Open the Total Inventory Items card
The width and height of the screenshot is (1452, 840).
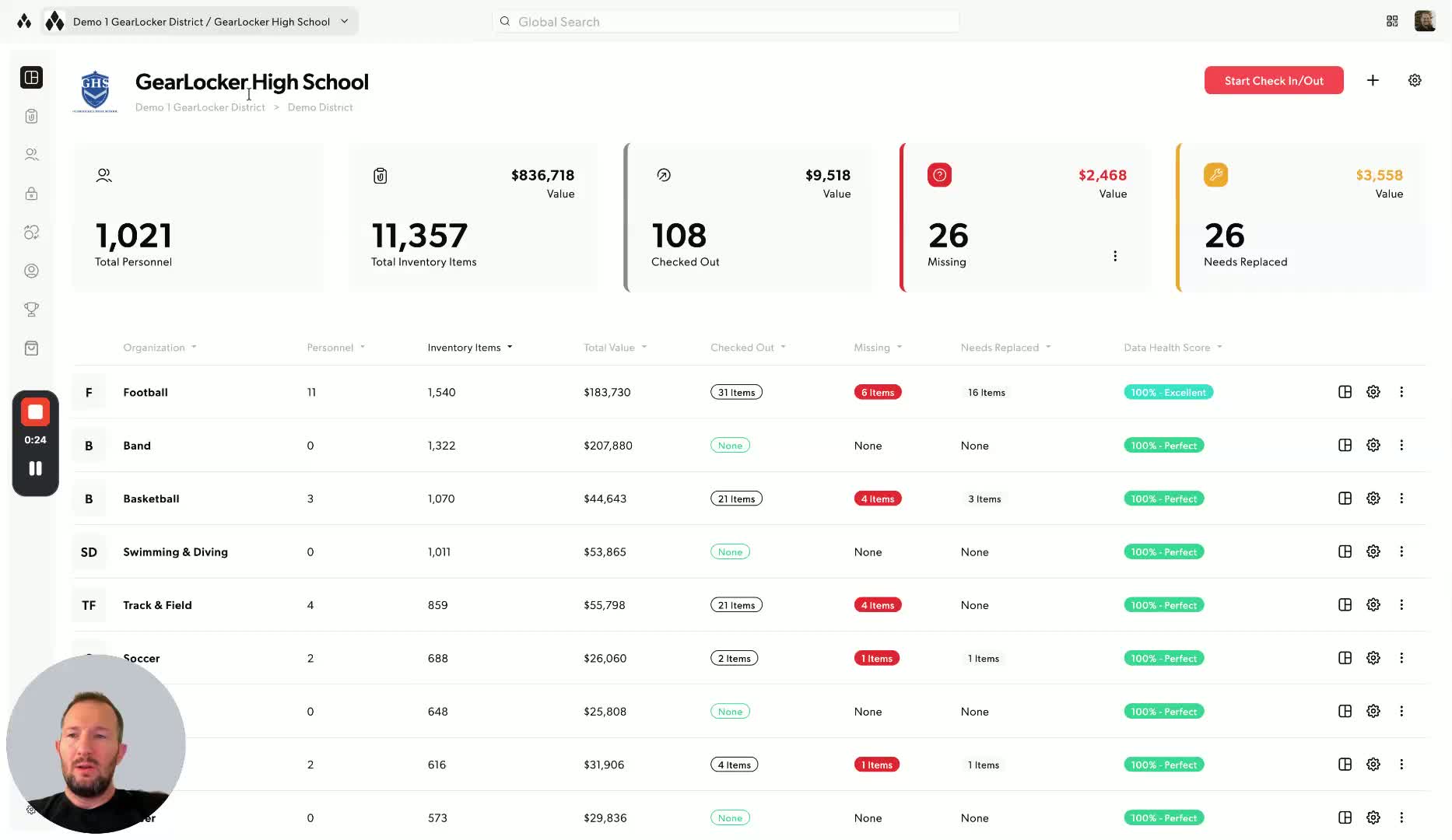pos(473,218)
